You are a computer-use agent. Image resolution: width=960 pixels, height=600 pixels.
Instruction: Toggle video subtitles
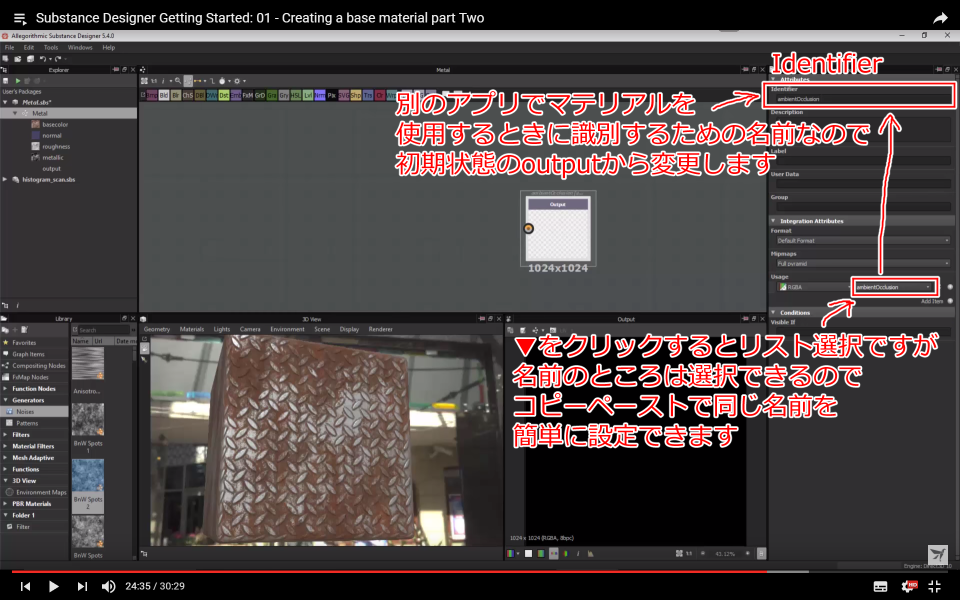click(880, 587)
